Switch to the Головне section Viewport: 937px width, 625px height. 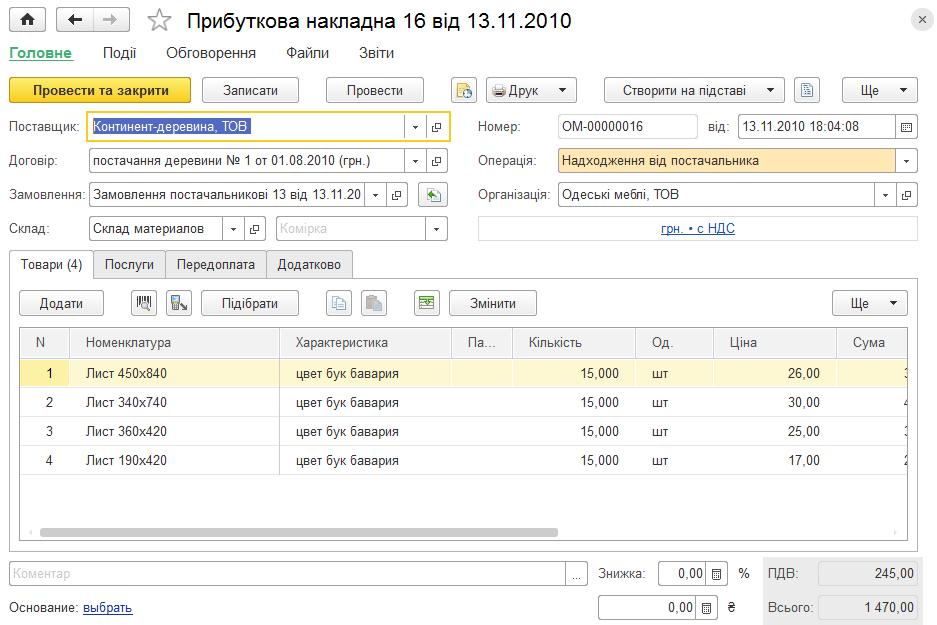pos(41,53)
